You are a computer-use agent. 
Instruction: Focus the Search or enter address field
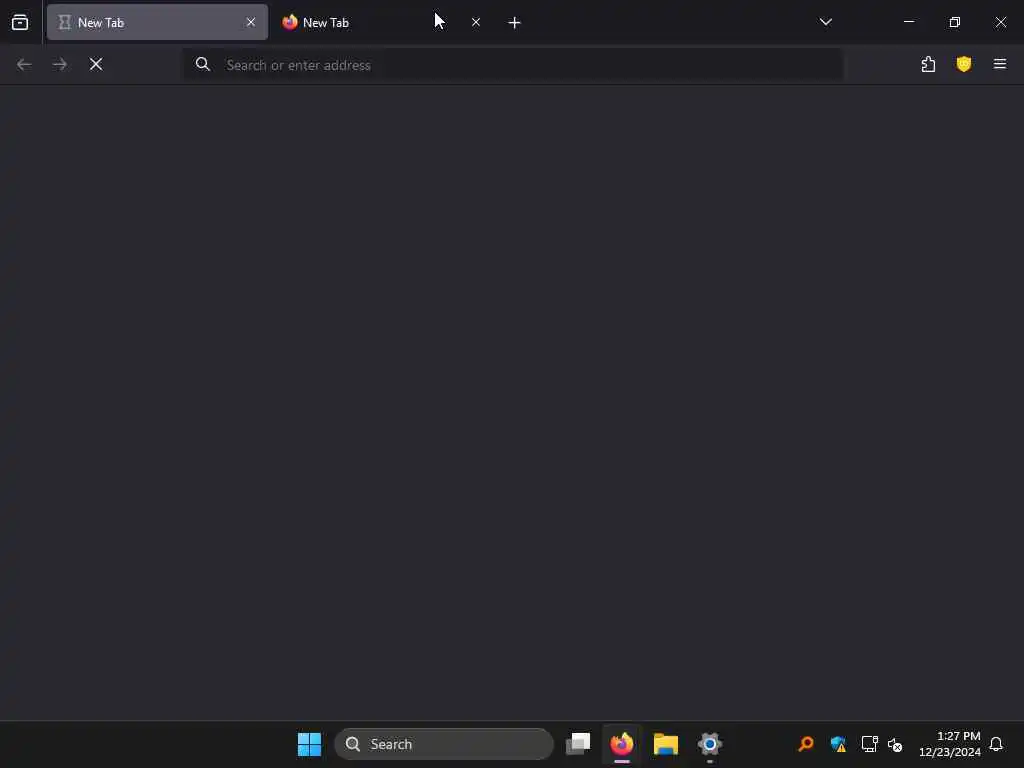coord(513,65)
